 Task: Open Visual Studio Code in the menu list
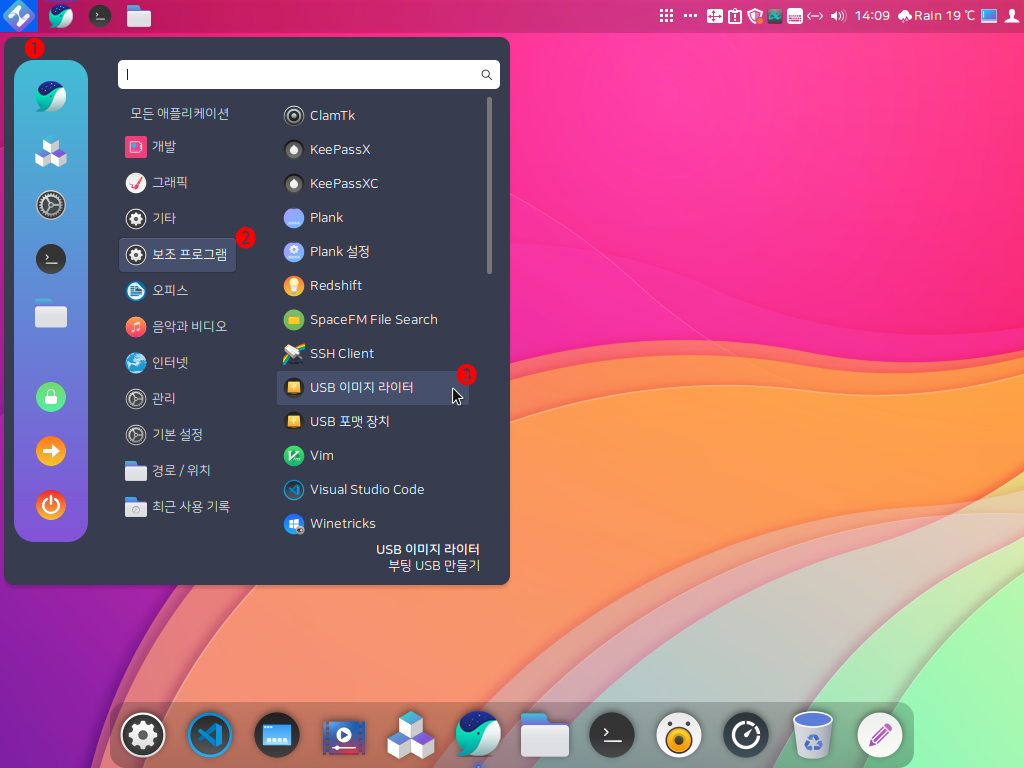click(366, 490)
